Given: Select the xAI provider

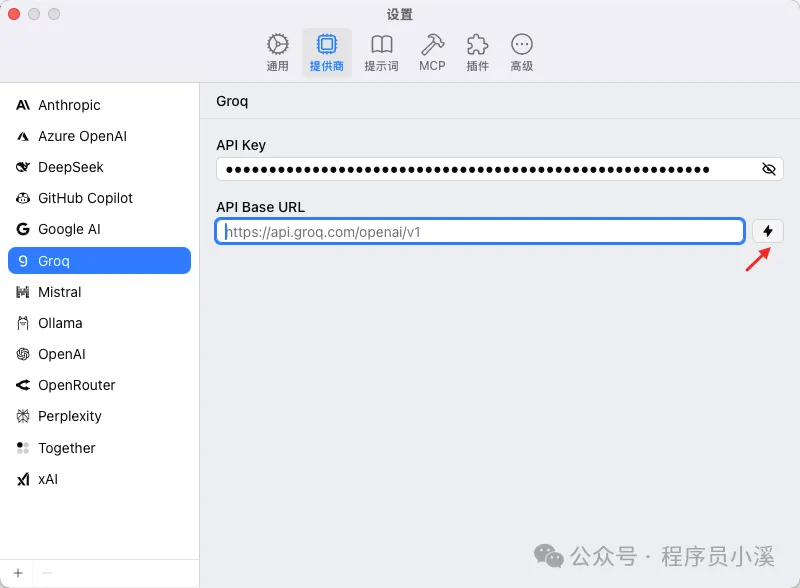Looking at the screenshot, I should pos(99,479).
